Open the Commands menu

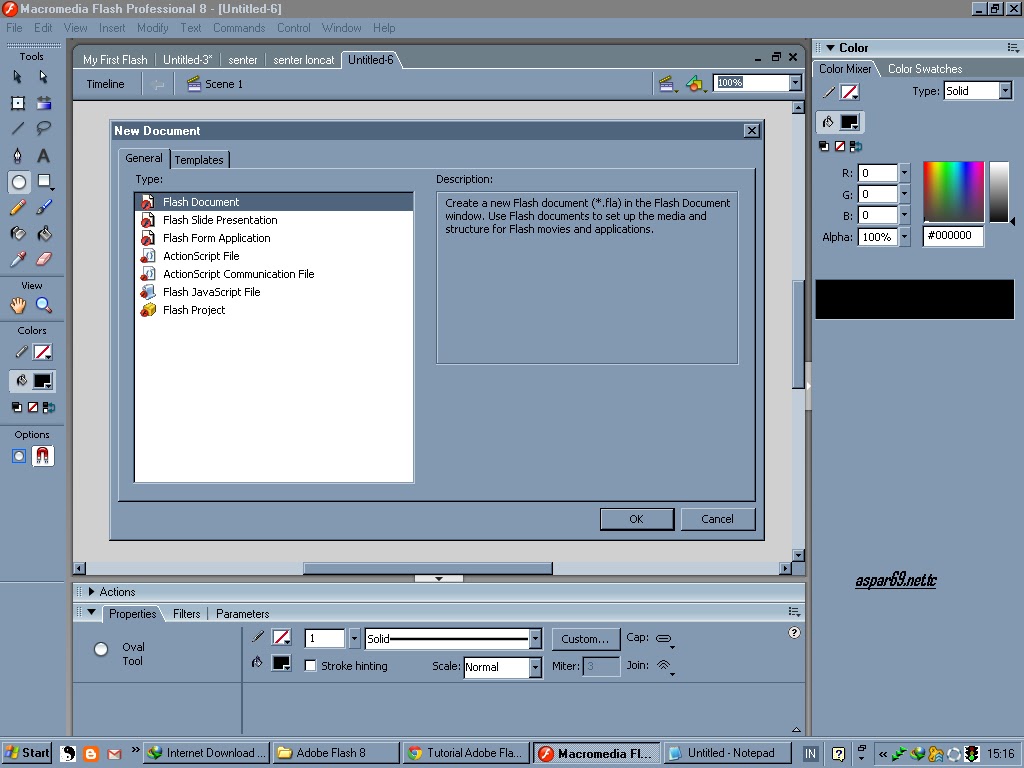[x=239, y=28]
